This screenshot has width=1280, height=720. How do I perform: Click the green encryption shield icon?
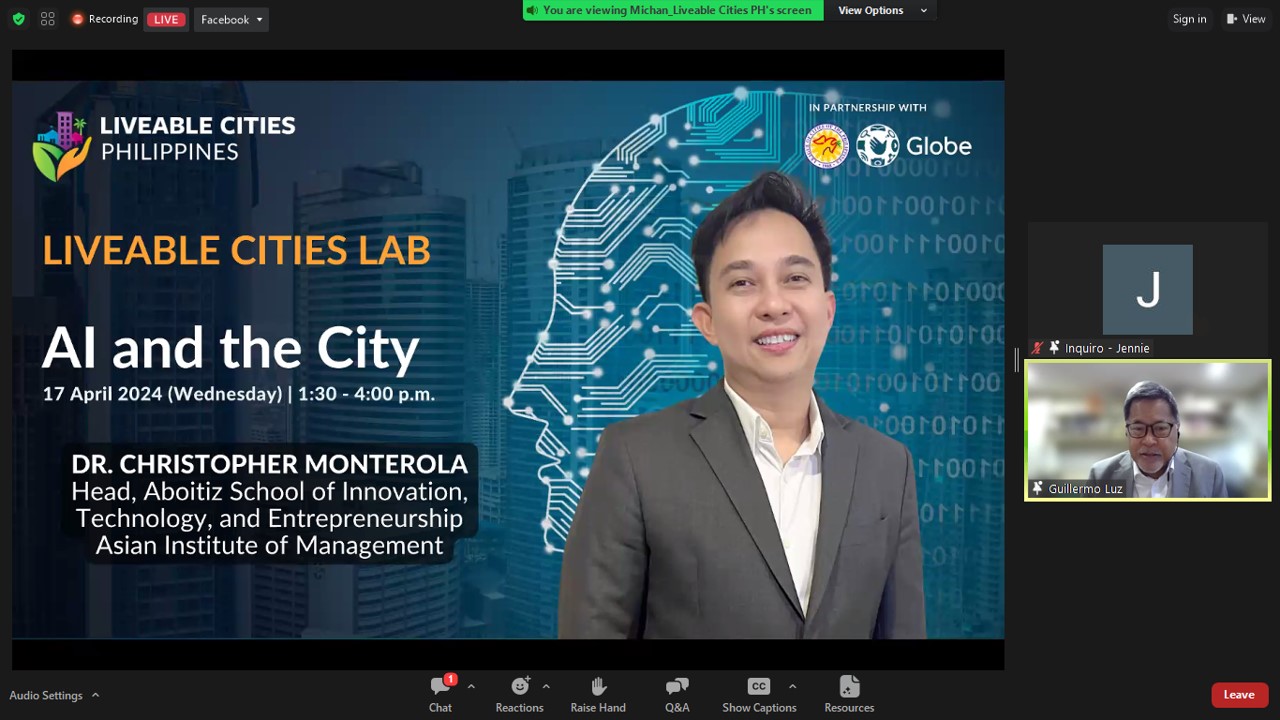[x=18, y=19]
